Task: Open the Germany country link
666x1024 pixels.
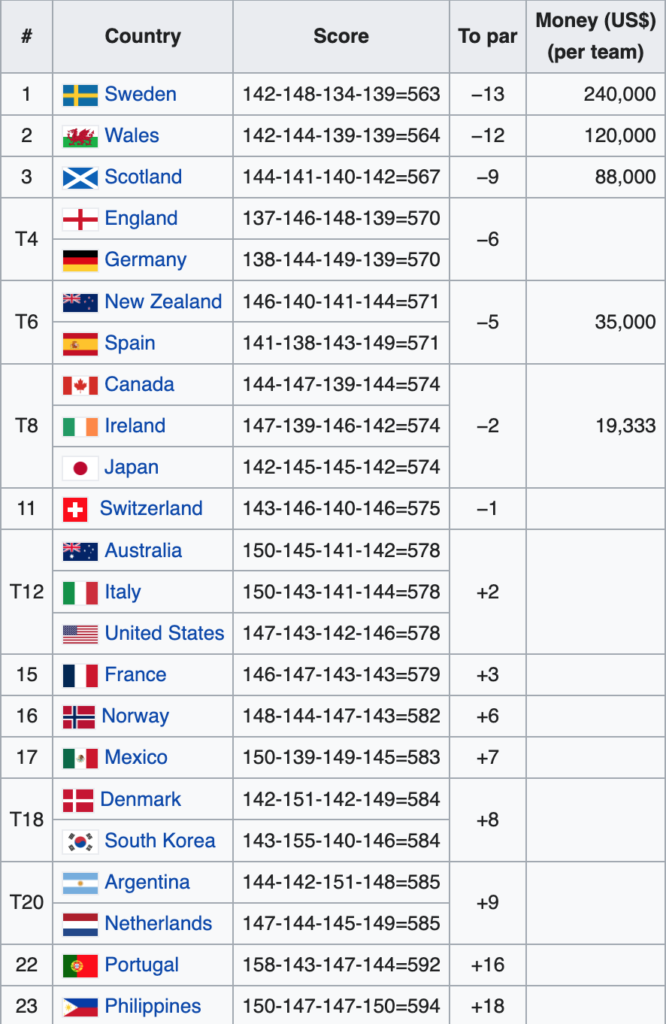Action: (145, 260)
